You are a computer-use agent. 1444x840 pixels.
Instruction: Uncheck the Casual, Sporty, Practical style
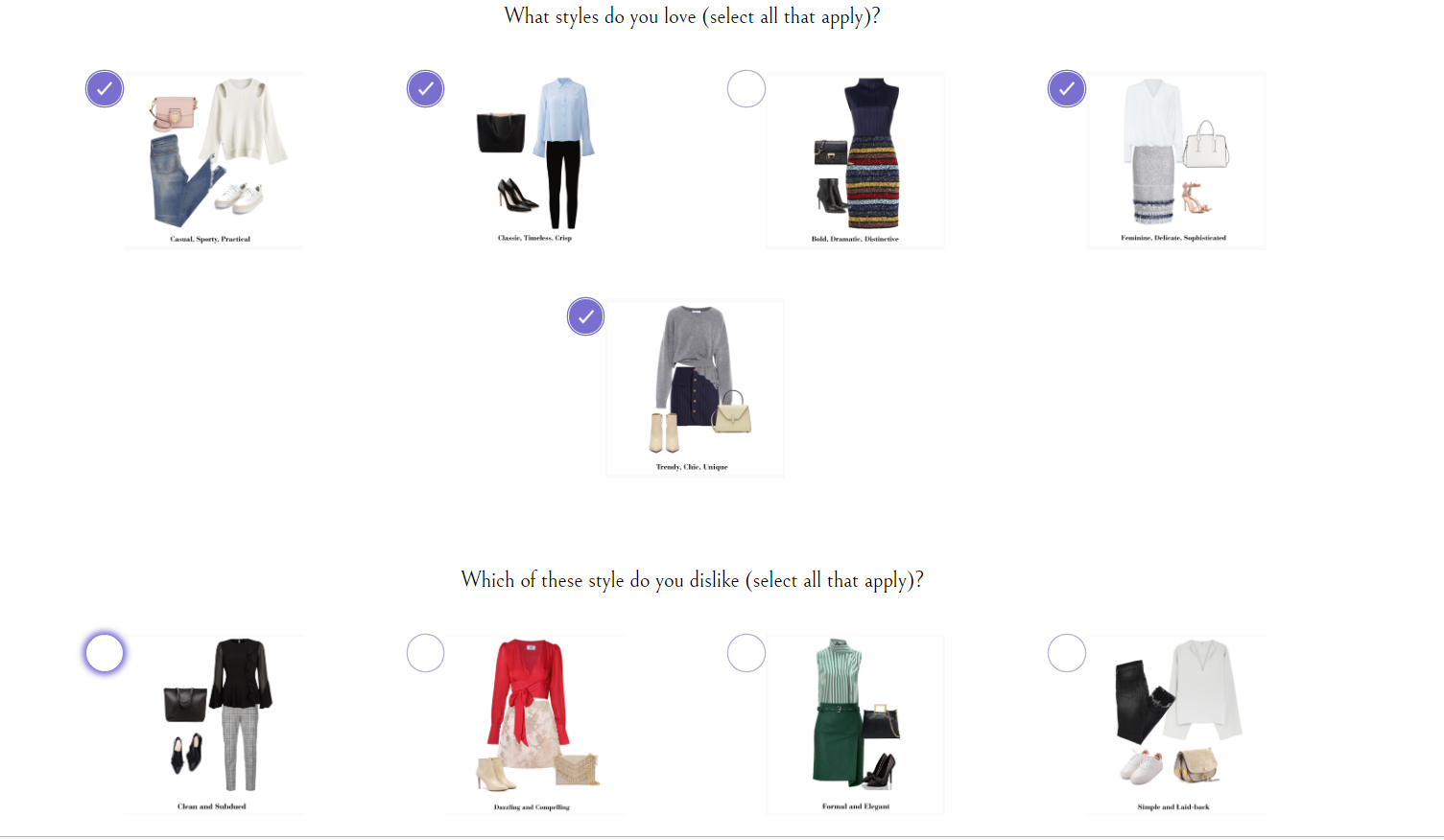105,89
